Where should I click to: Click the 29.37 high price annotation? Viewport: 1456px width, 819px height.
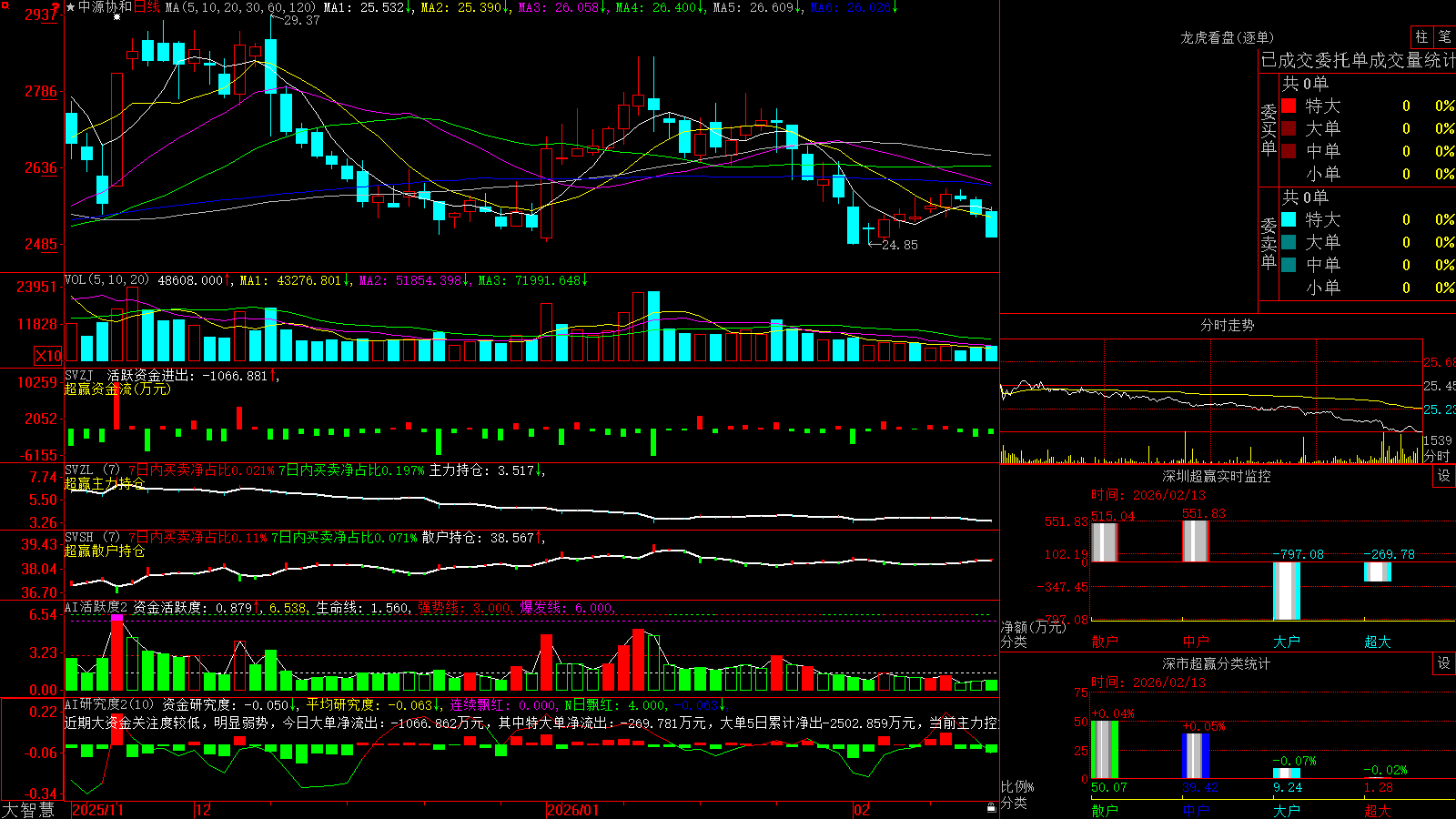(301, 20)
